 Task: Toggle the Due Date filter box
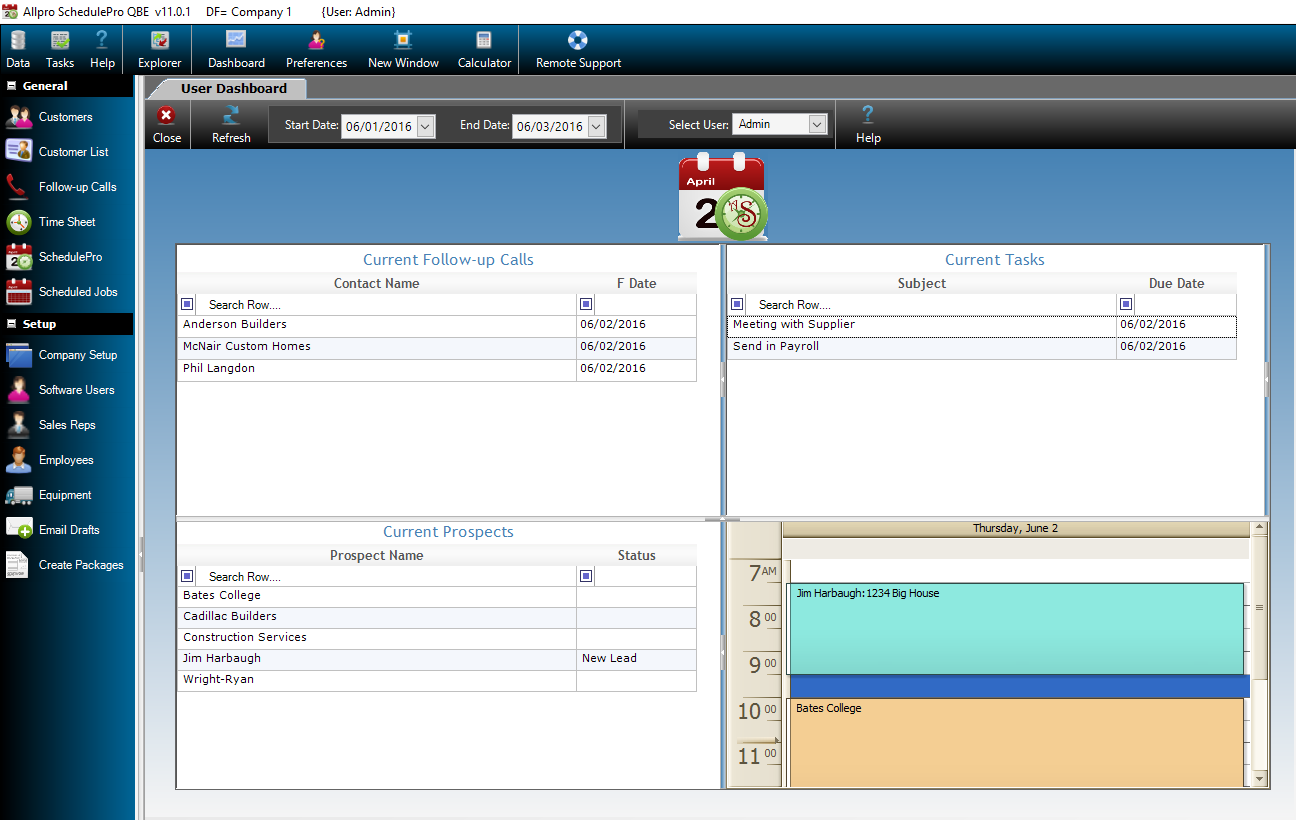pos(1126,304)
